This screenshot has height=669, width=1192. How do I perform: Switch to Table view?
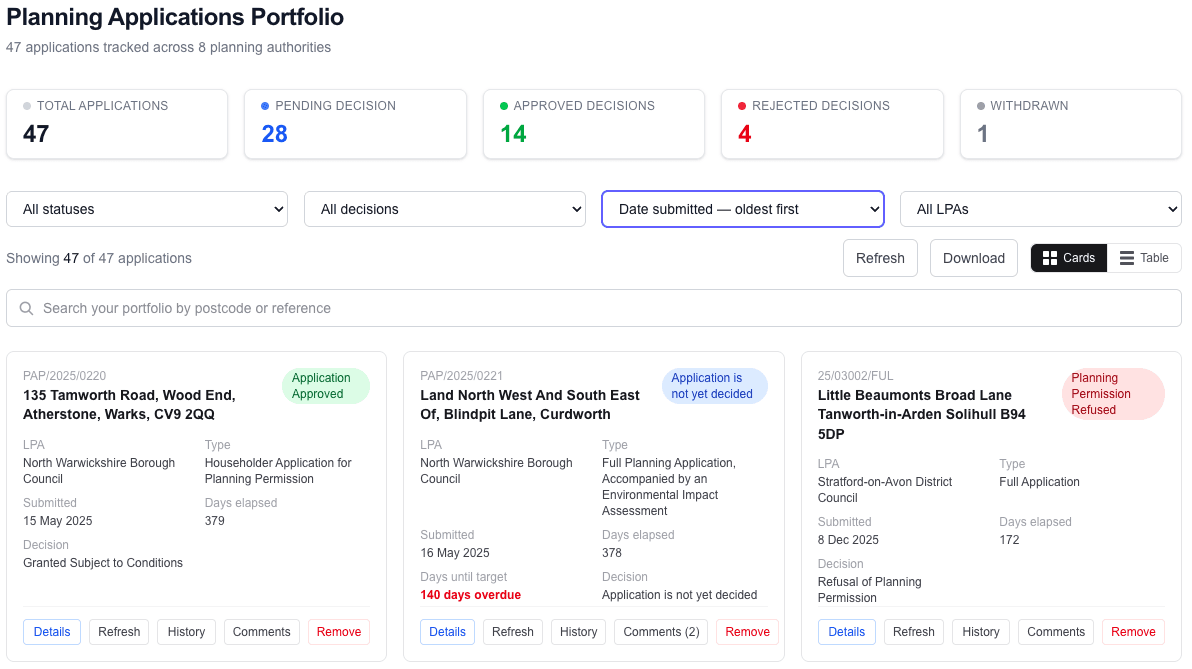click(1144, 258)
